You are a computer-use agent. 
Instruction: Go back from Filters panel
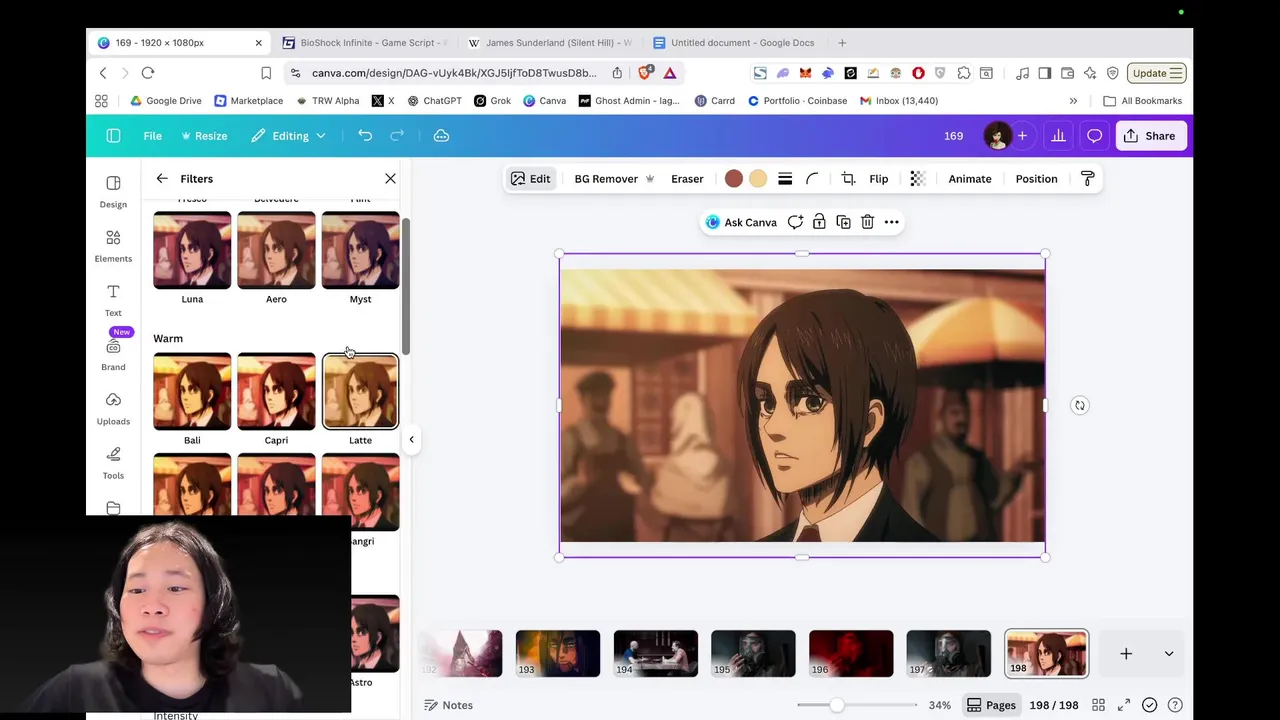point(162,178)
